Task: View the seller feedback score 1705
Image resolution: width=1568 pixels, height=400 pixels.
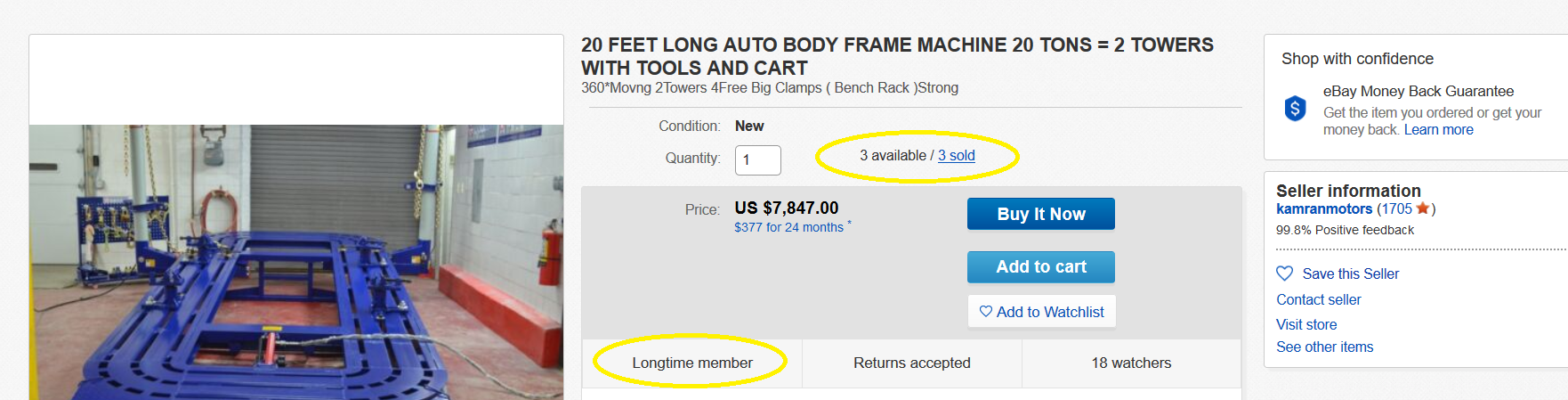Action: 1396,208
